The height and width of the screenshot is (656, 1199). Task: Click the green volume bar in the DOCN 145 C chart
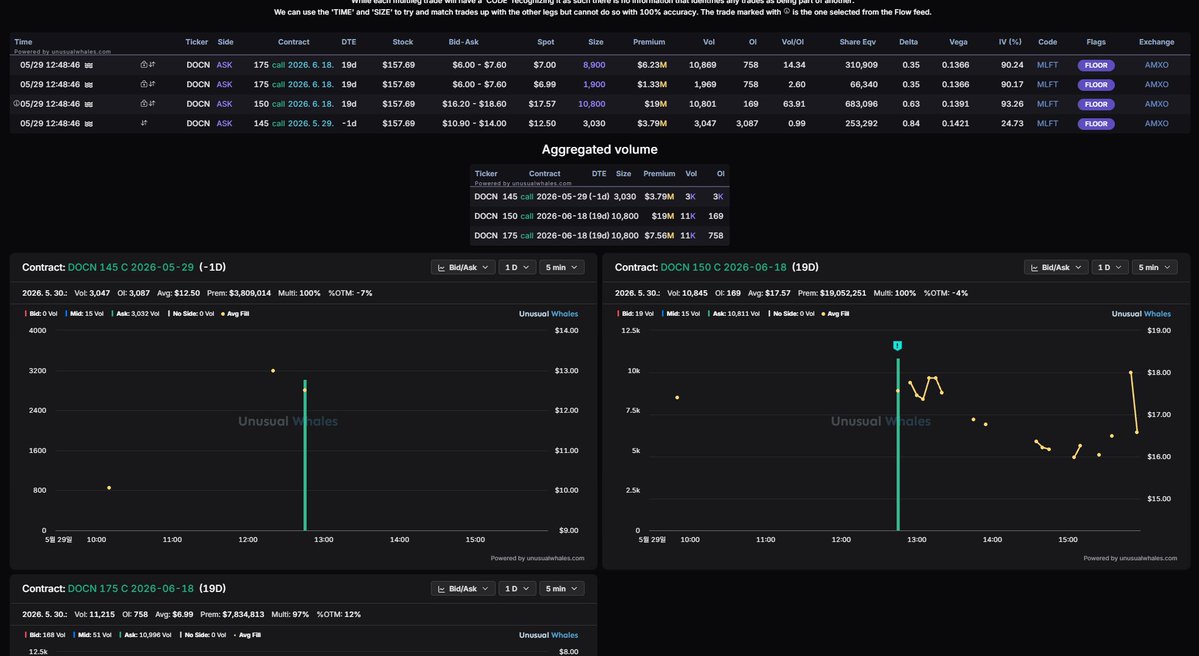click(304, 455)
